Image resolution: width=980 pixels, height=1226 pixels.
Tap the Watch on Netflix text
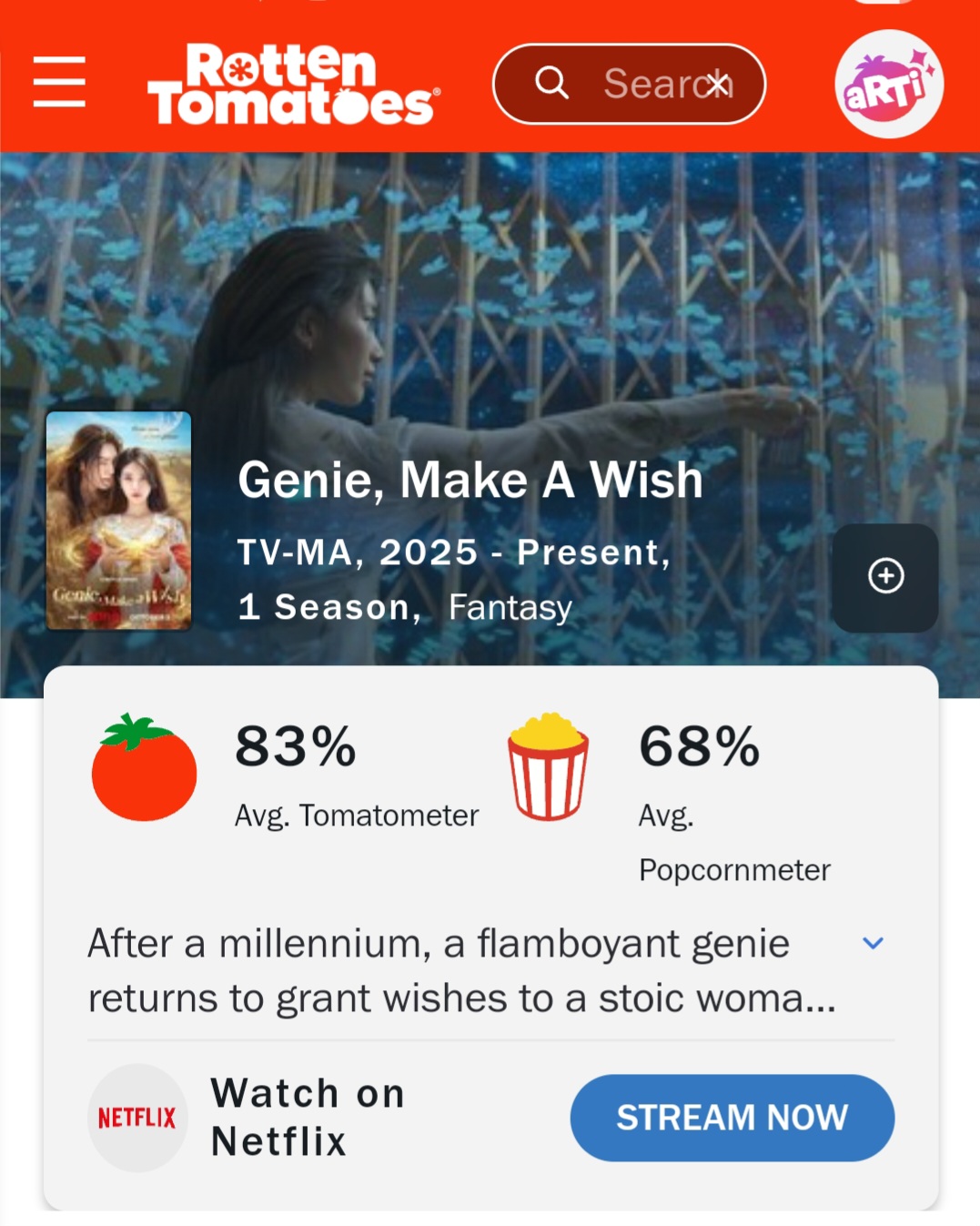(308, 1118)
